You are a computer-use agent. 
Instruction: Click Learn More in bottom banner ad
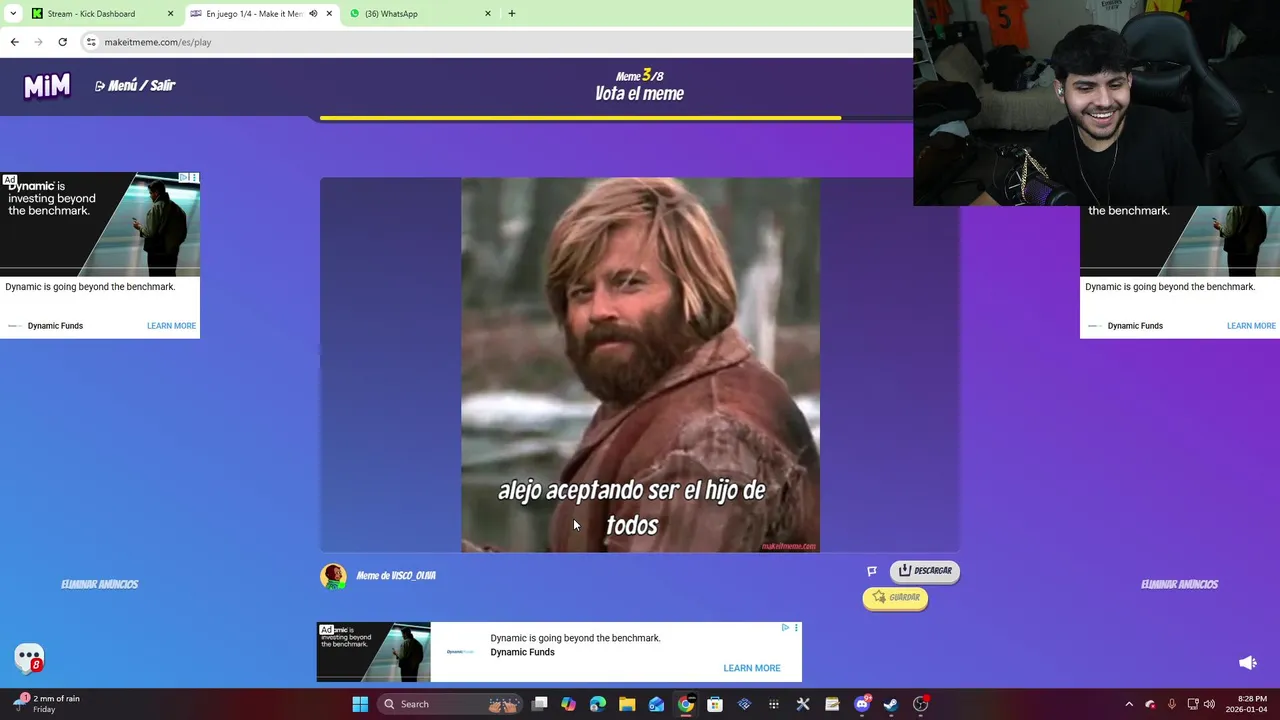point(752,668)
